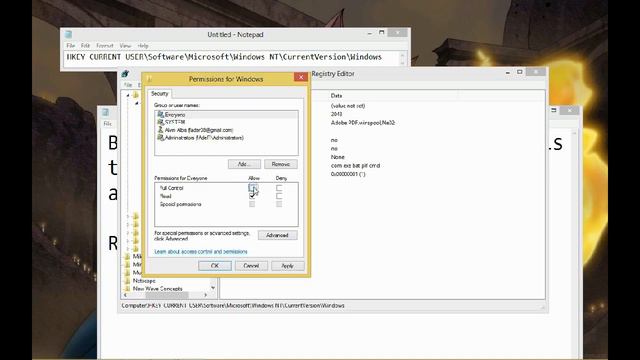The height and width of the screenshot is (360, 640).
Task: Click the '(value not set)' data cell
Action: (x=348, y=106)
